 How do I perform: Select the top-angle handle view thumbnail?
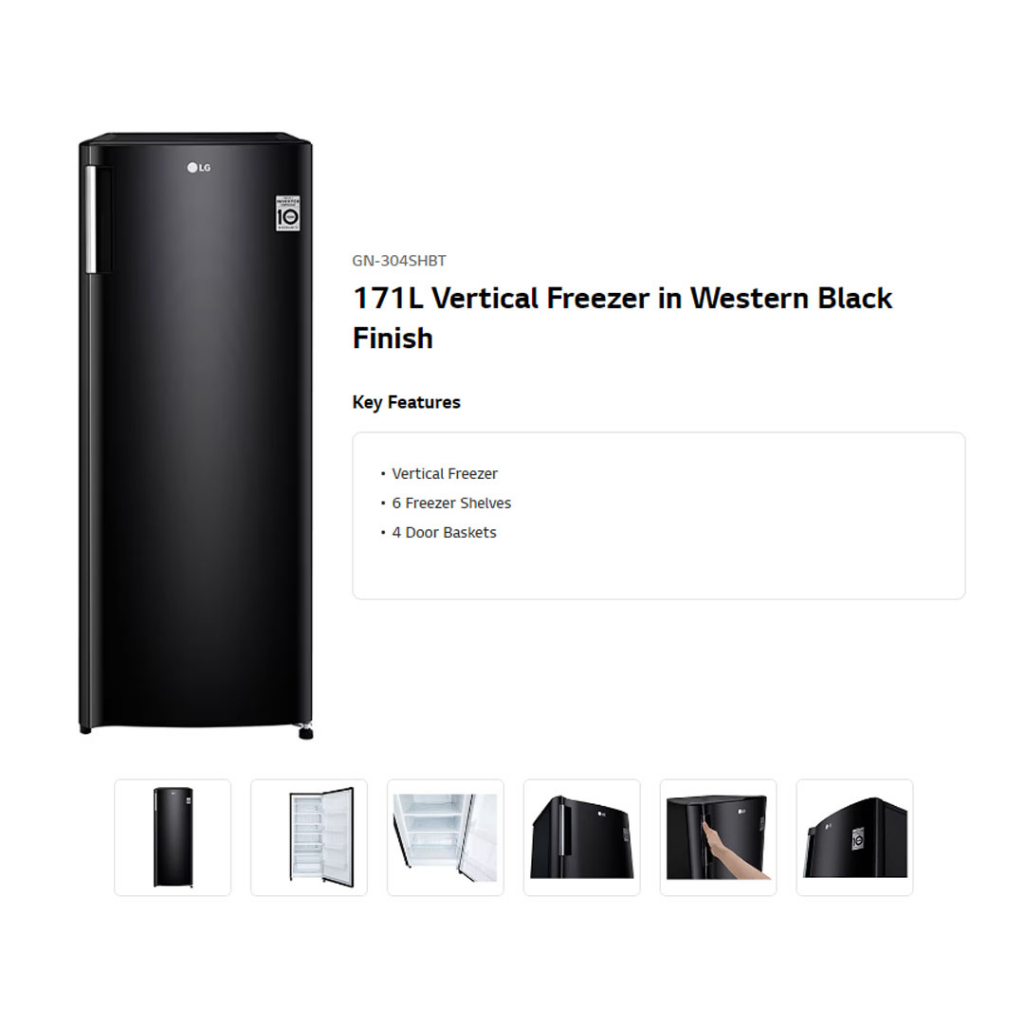(x=582, y=837)
